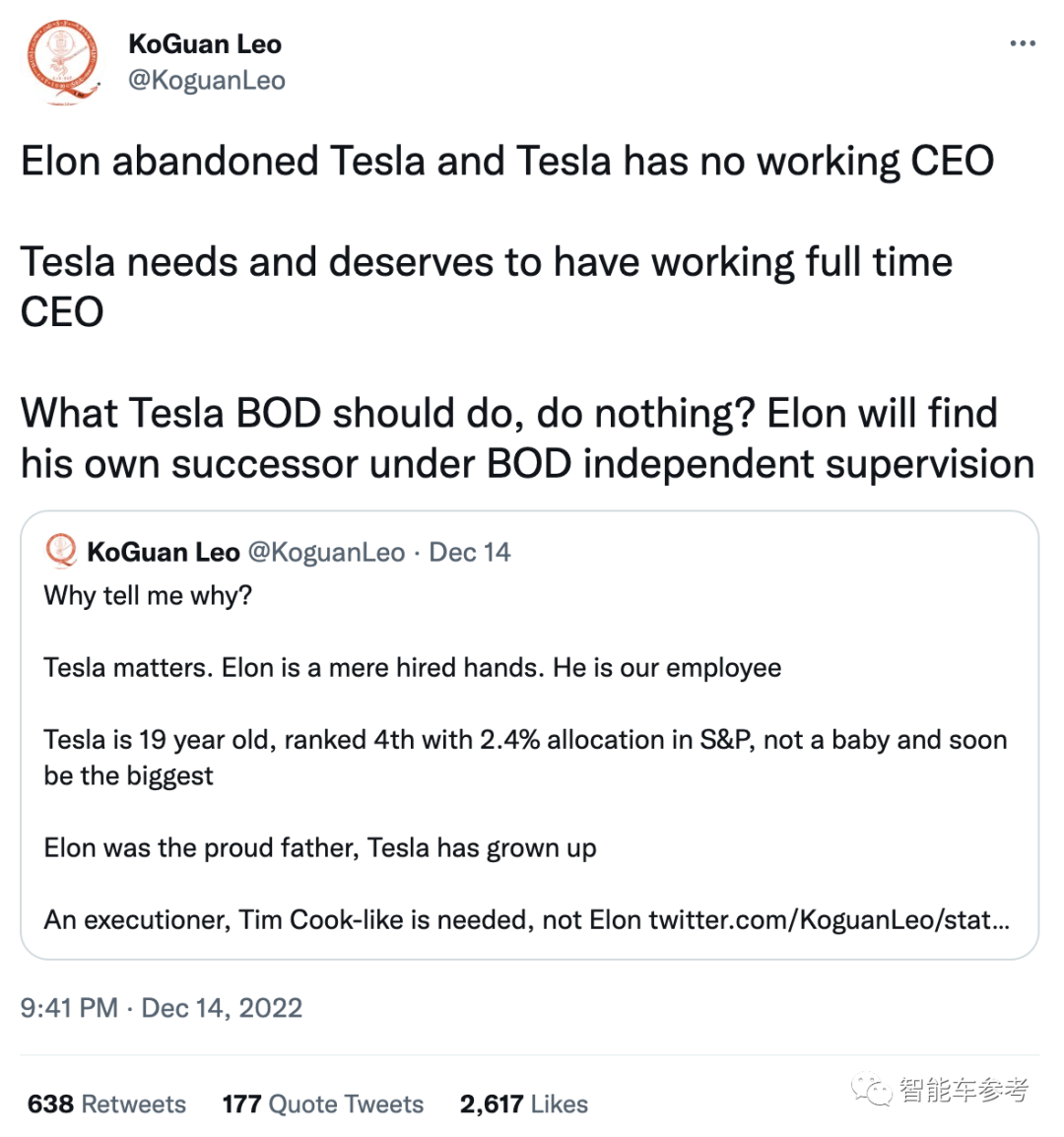Click the quoted tweet's "Dec 14" date
This screenshot has width=1064, height=1137.
[x=470, y=552]
